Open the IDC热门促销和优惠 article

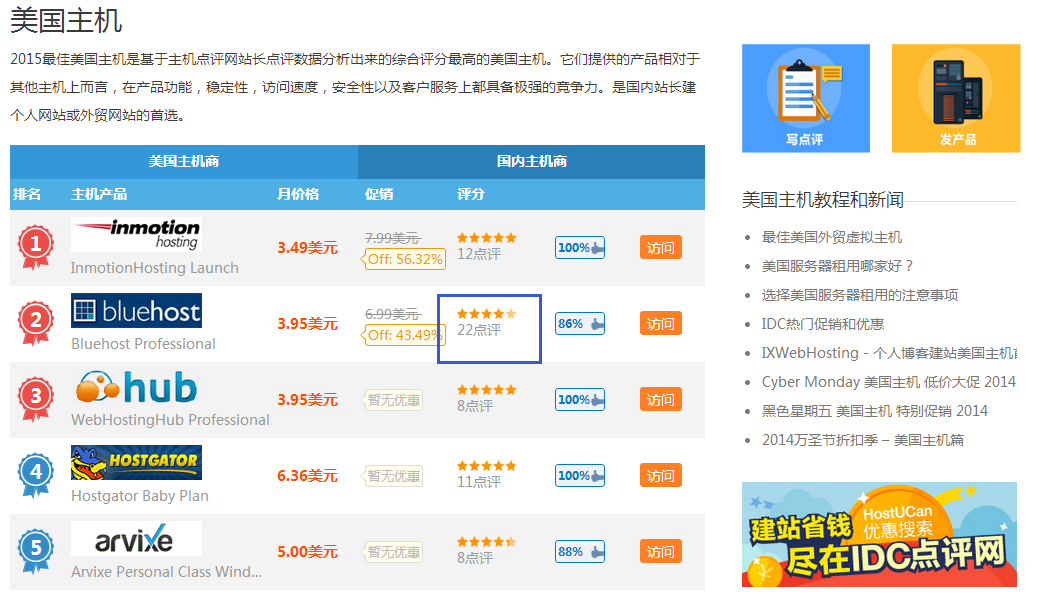coord(823,324)
